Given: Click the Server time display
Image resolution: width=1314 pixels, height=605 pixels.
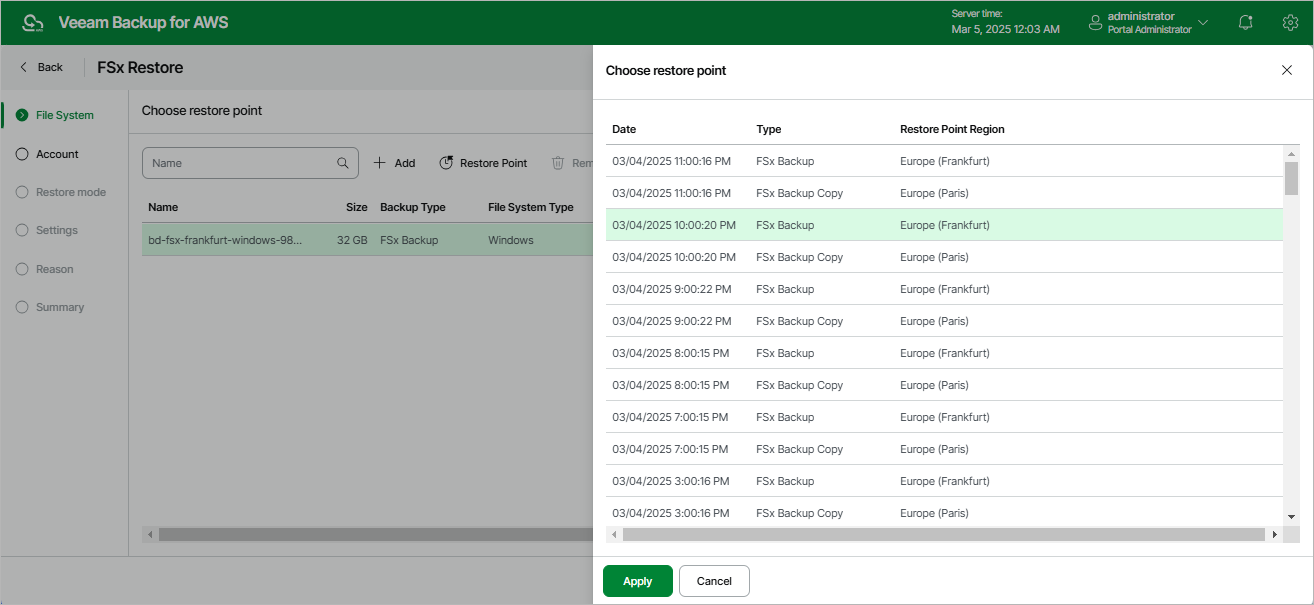Looking at the screenshot, I should pyautogui.click(x=1005, y=22).
